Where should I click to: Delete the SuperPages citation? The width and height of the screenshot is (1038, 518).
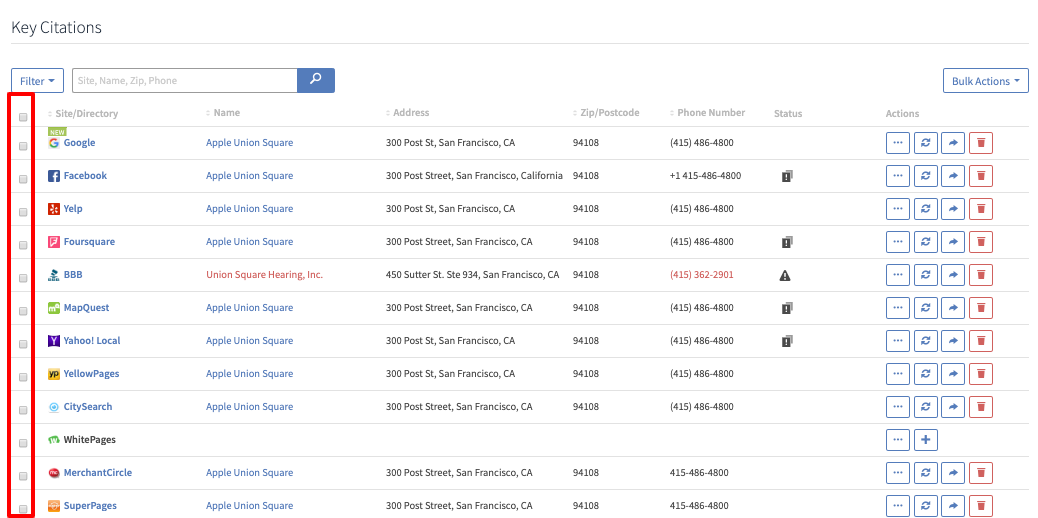point(981,505)
